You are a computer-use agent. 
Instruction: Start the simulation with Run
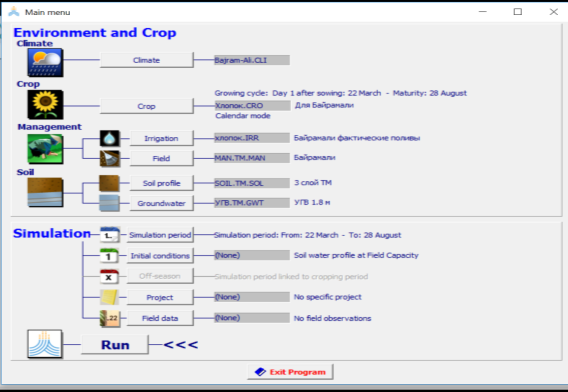pyautogui.click(x=115, y=345)
